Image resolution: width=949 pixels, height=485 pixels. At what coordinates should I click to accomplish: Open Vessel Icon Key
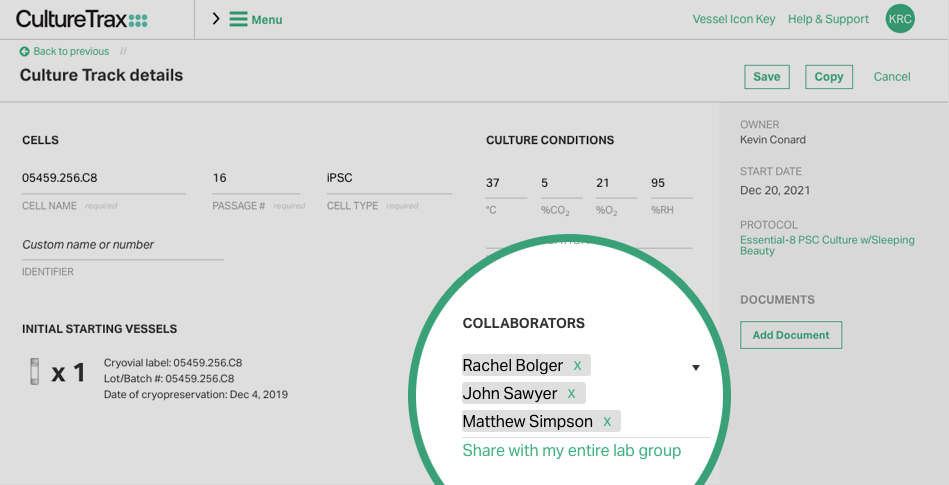(x=733, y=19)
